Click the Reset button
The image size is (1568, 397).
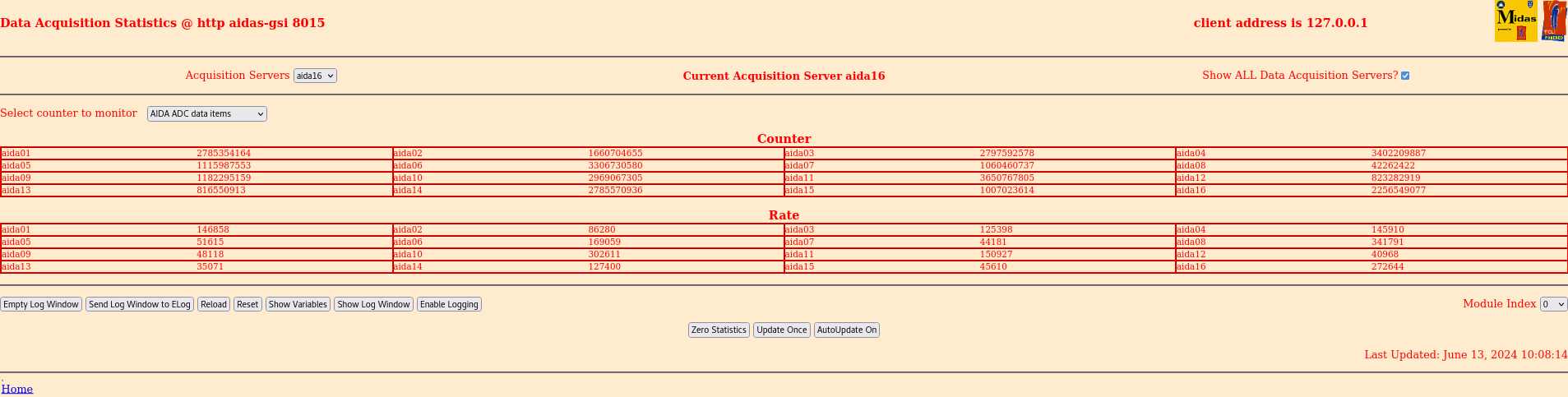coord(247,304)
